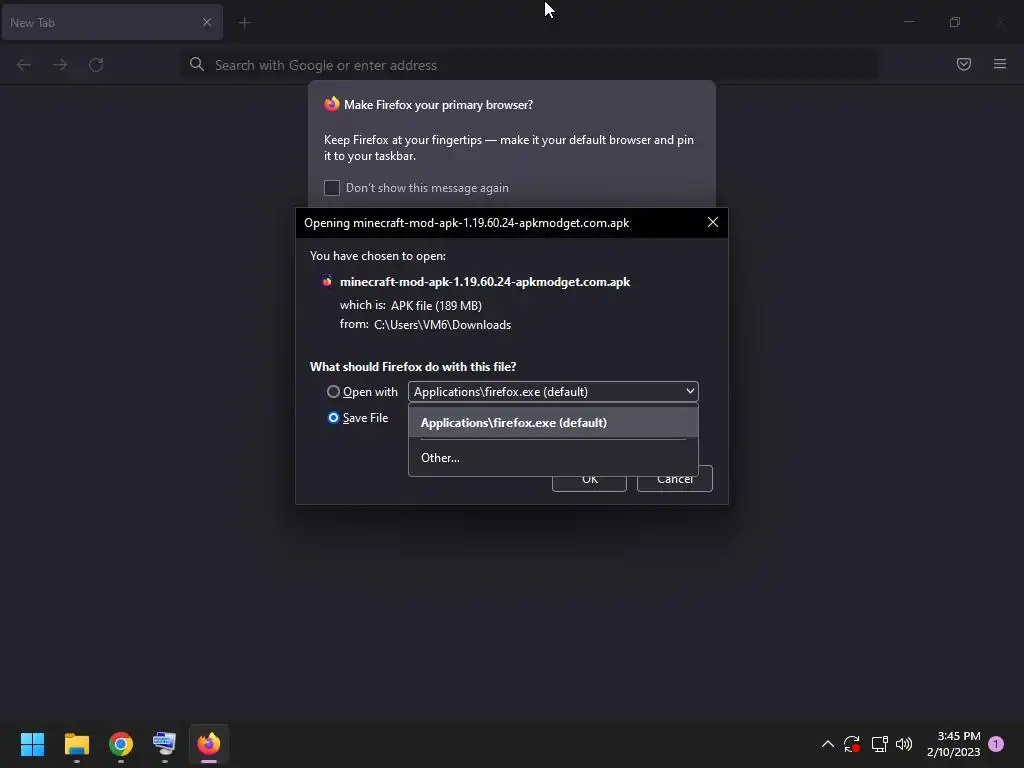Go forward with the forward arrow
Image resolution: width=1024 pixels, height=768 pixels.
coord(60,65)
